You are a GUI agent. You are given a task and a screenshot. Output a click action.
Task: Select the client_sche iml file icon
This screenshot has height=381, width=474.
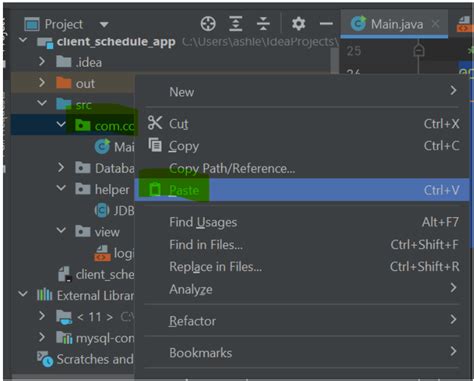tap(64, 274)
